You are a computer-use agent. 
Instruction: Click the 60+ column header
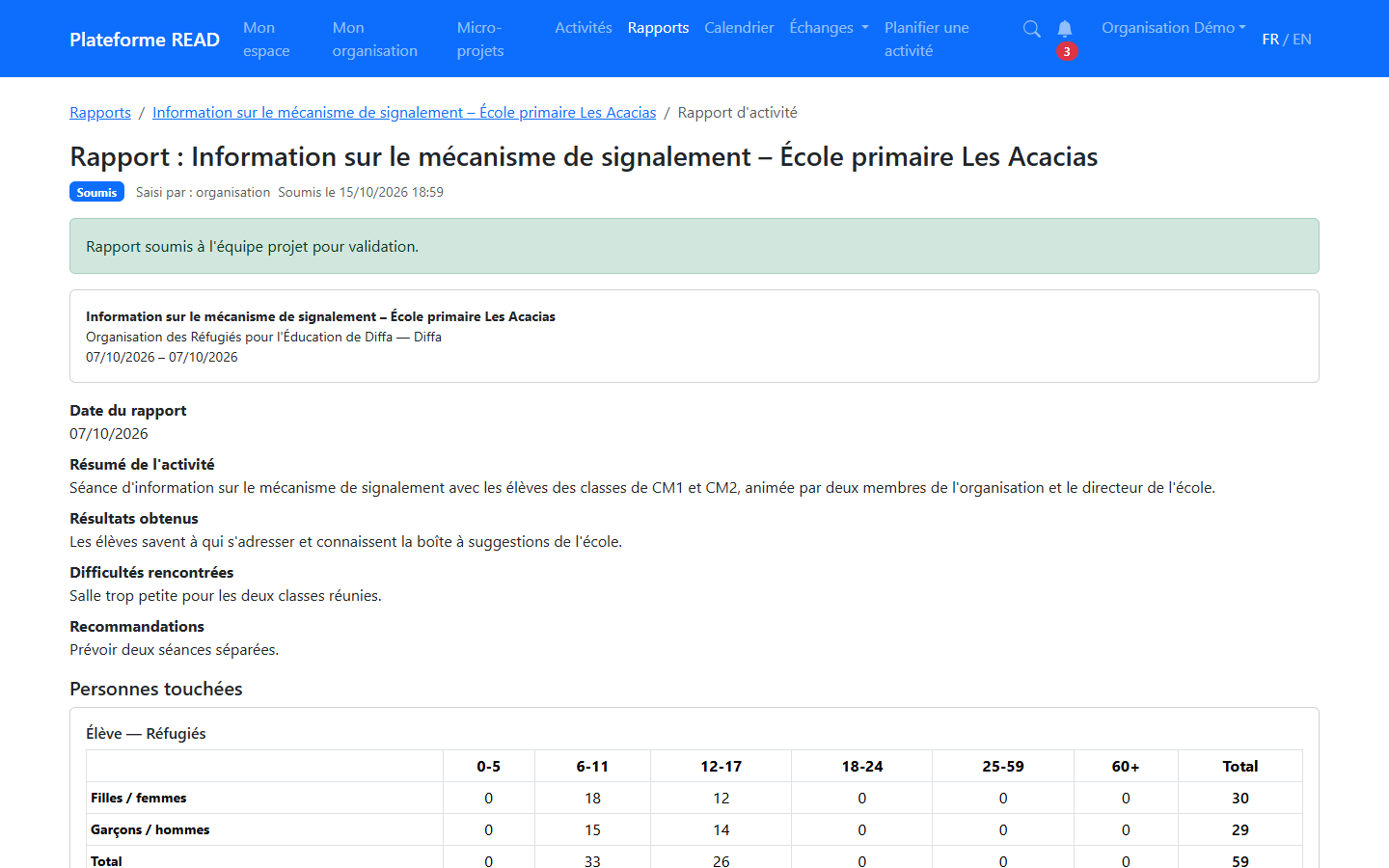[x=1126, y=767]
